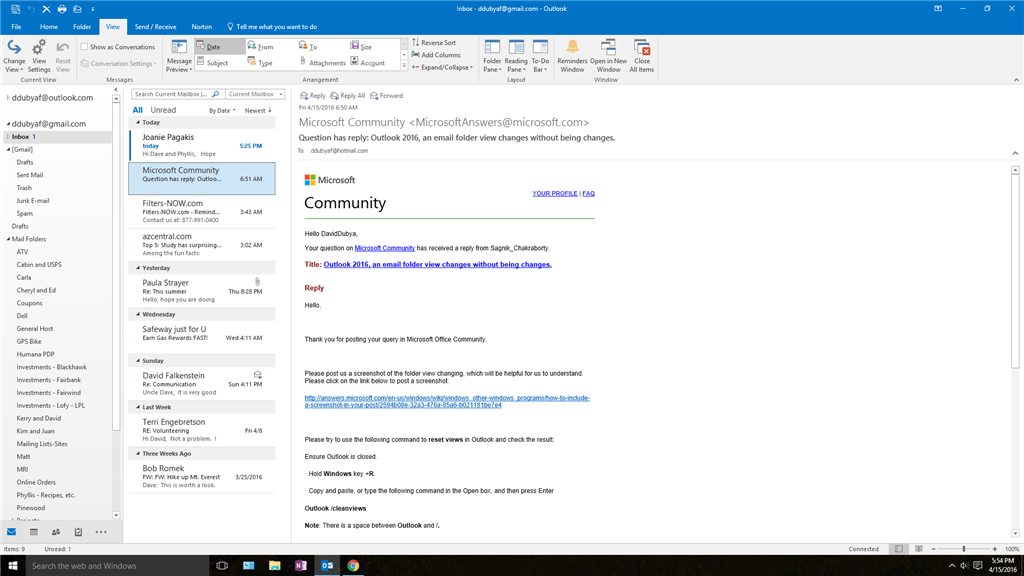Expand the ddubyaf@outlook.com account
Screen dimensions: 1024x576
(8, 97)
